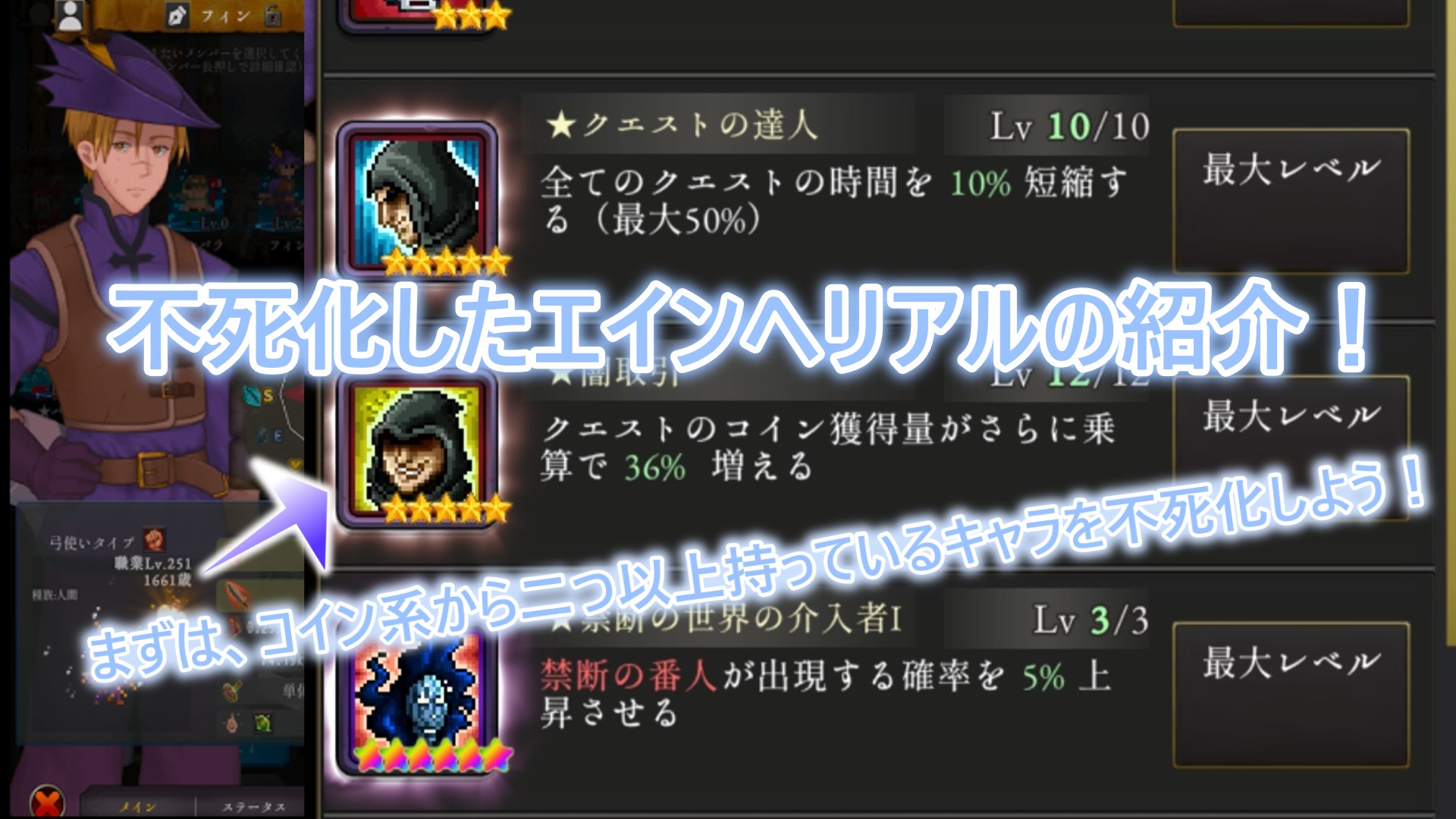Switch to the メイン tab
The height and width of the screenshot is (819, 1456).
coord(138,807)
